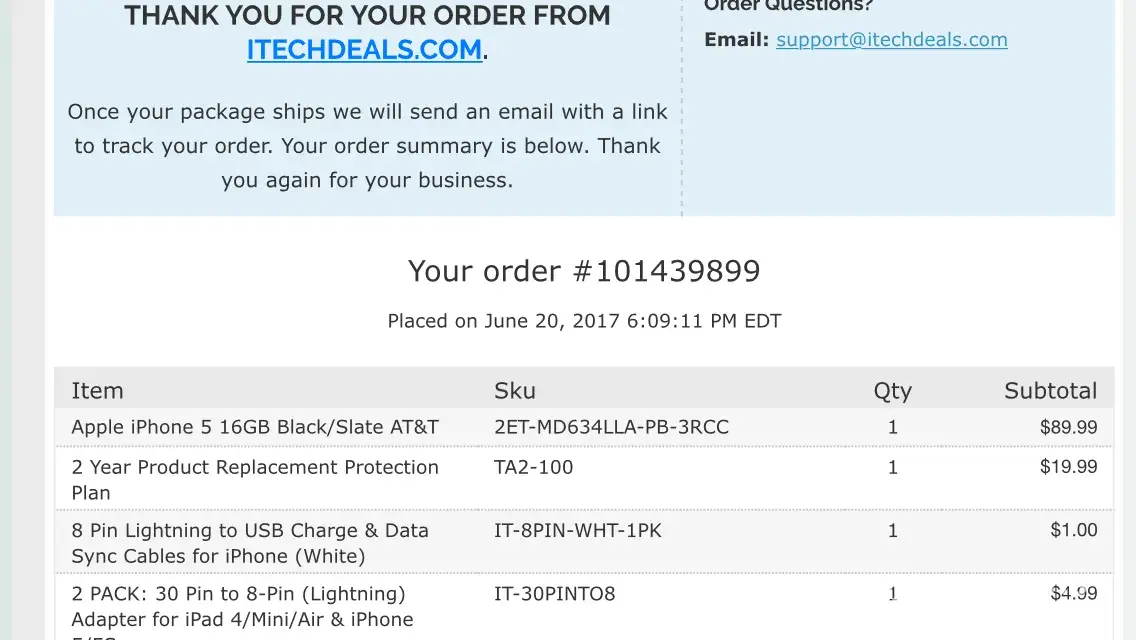Select the Apple iPhone 5 16GB item name

(x=255, y=427)
